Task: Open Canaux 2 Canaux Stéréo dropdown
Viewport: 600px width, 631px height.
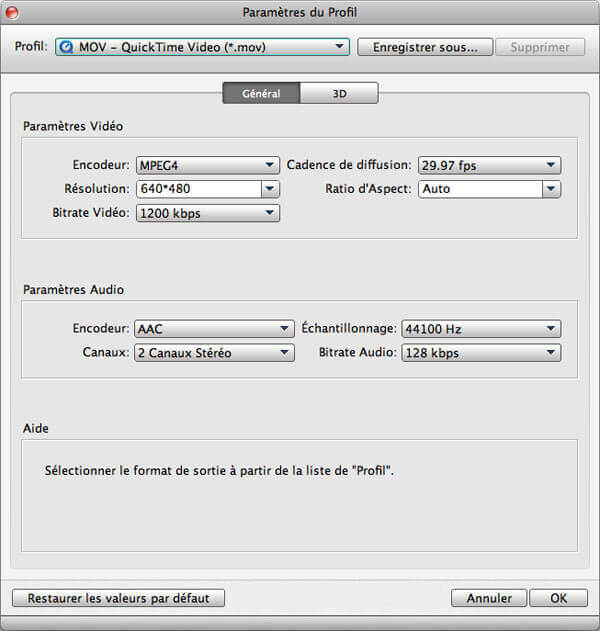Action: 214,353
